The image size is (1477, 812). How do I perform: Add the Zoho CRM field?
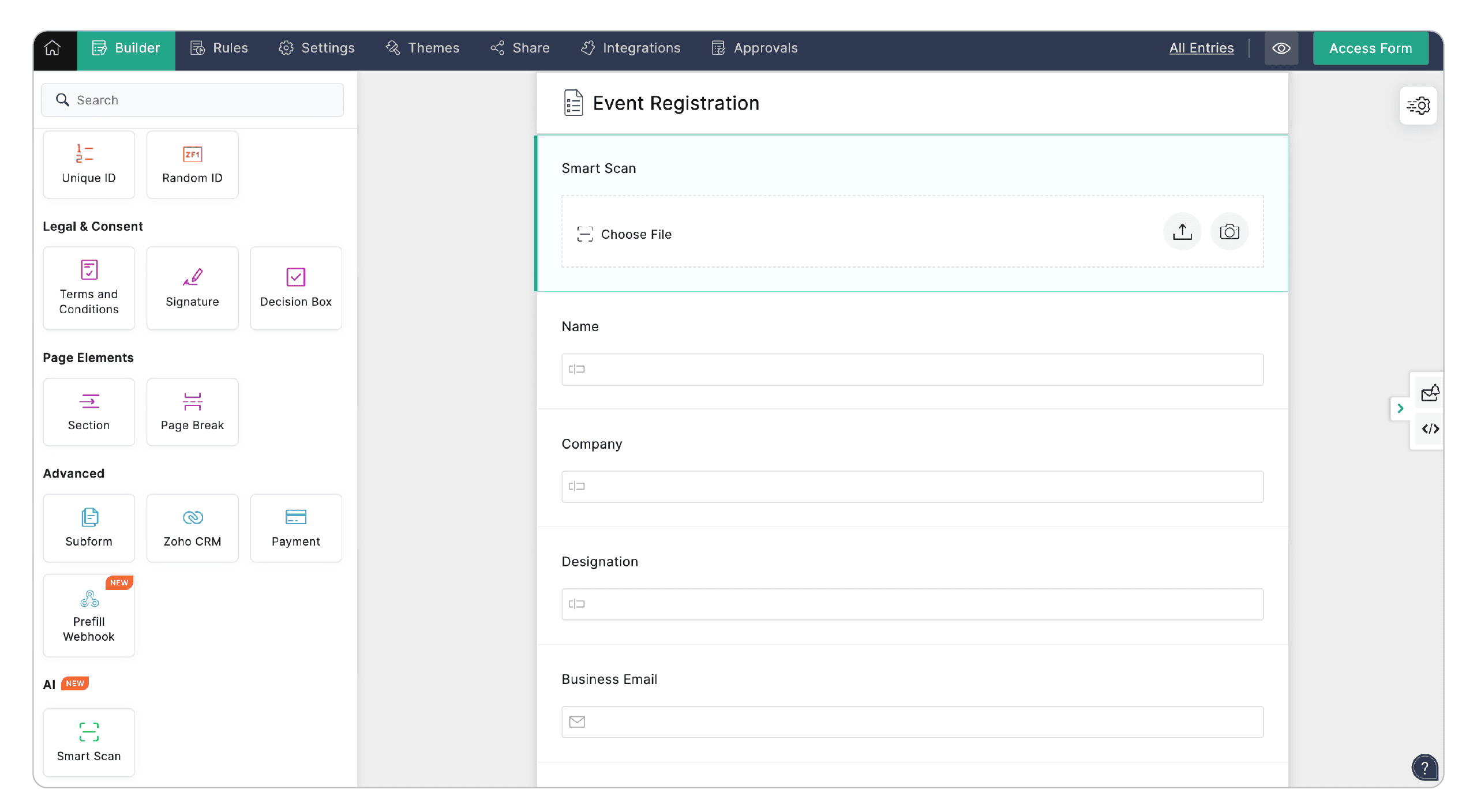[192, 528]
